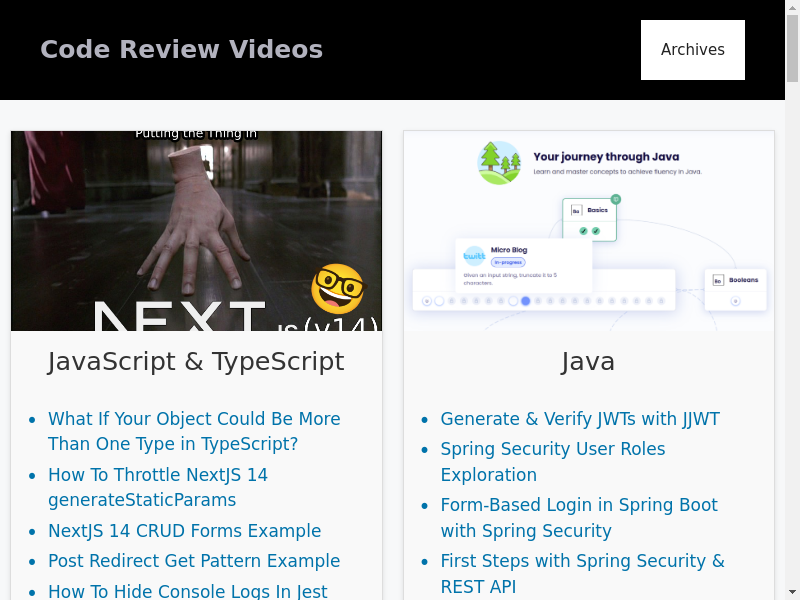This screenshot has height=600, width=800.
Task: Open Generate & Verify JWTs with JJWT
Action: [x=580, y=419]
